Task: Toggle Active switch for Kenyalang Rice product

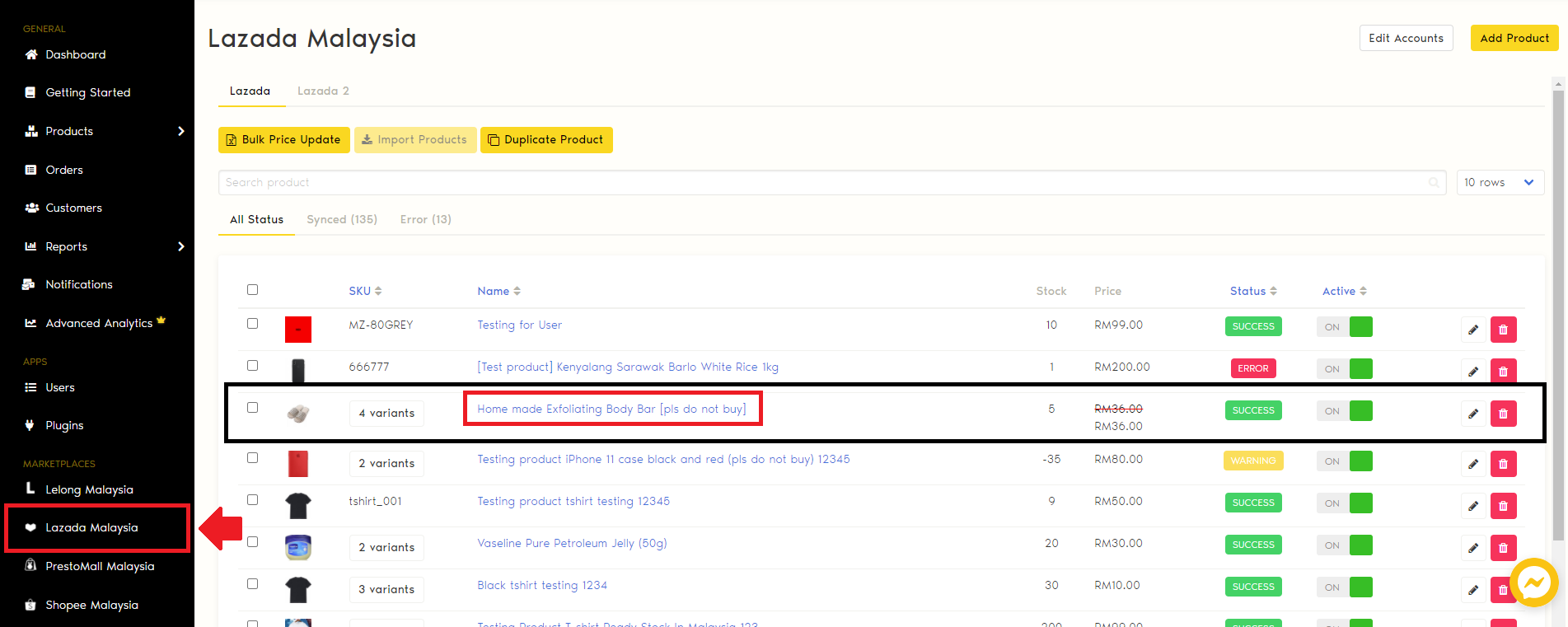Action: [1345, 369]
